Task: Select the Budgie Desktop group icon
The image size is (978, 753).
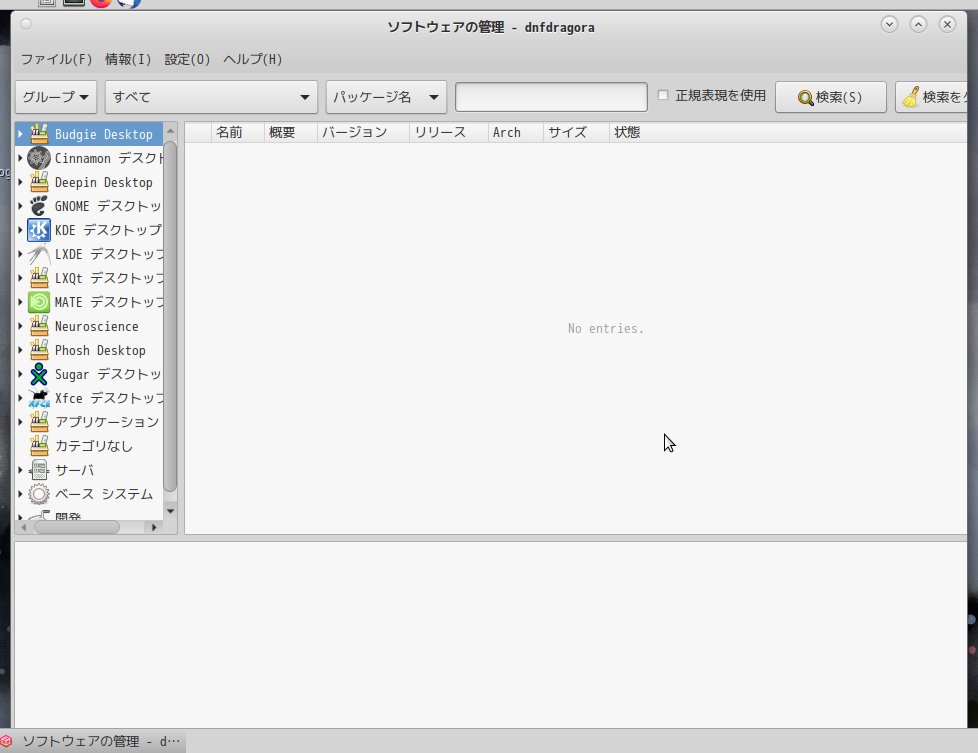Action: click(39, 134)
